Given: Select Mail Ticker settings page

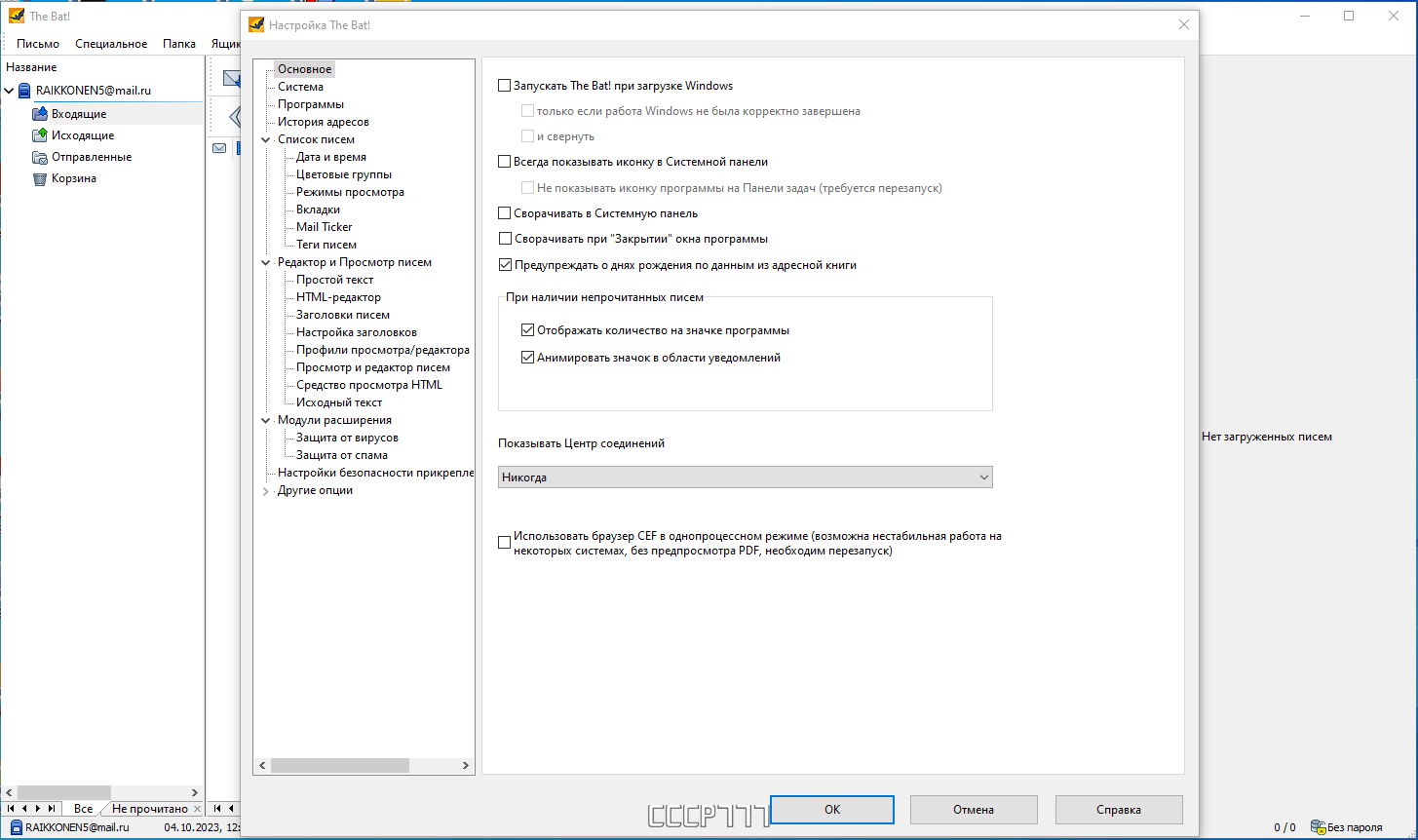Looking at the screenshot, I should (x=325, y=227).
